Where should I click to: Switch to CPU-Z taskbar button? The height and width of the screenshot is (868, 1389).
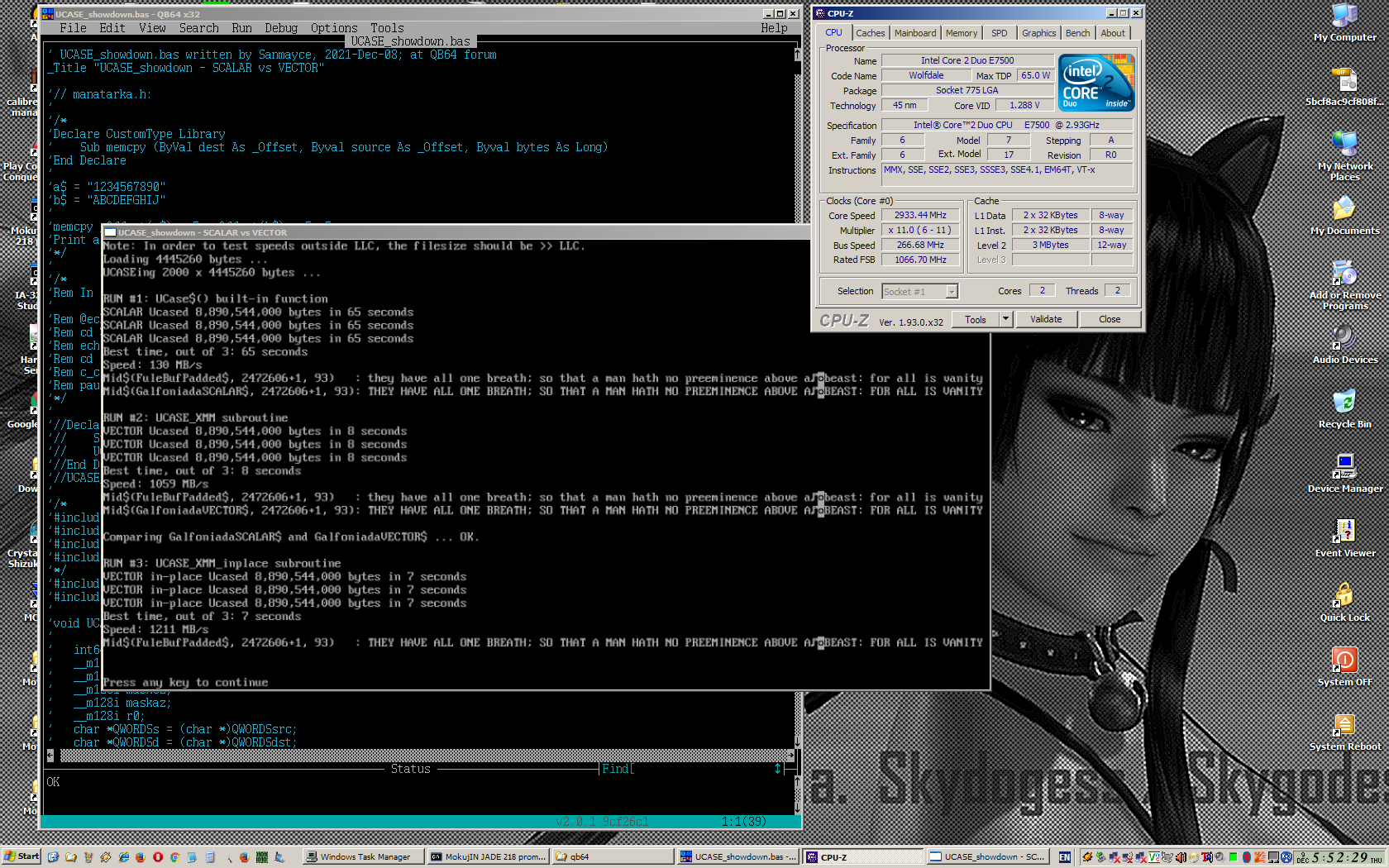[x=863, y=856]
